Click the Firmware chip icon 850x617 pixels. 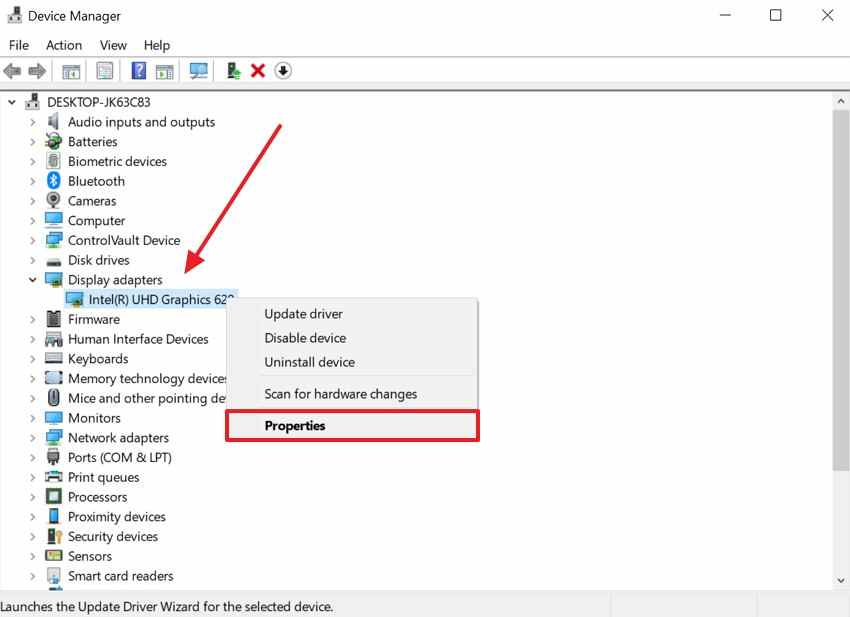(x=53, y=319)
